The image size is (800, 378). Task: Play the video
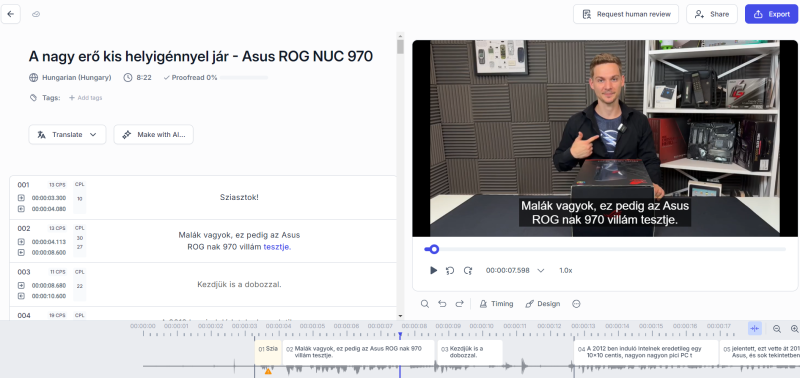(x=434, y=270)
